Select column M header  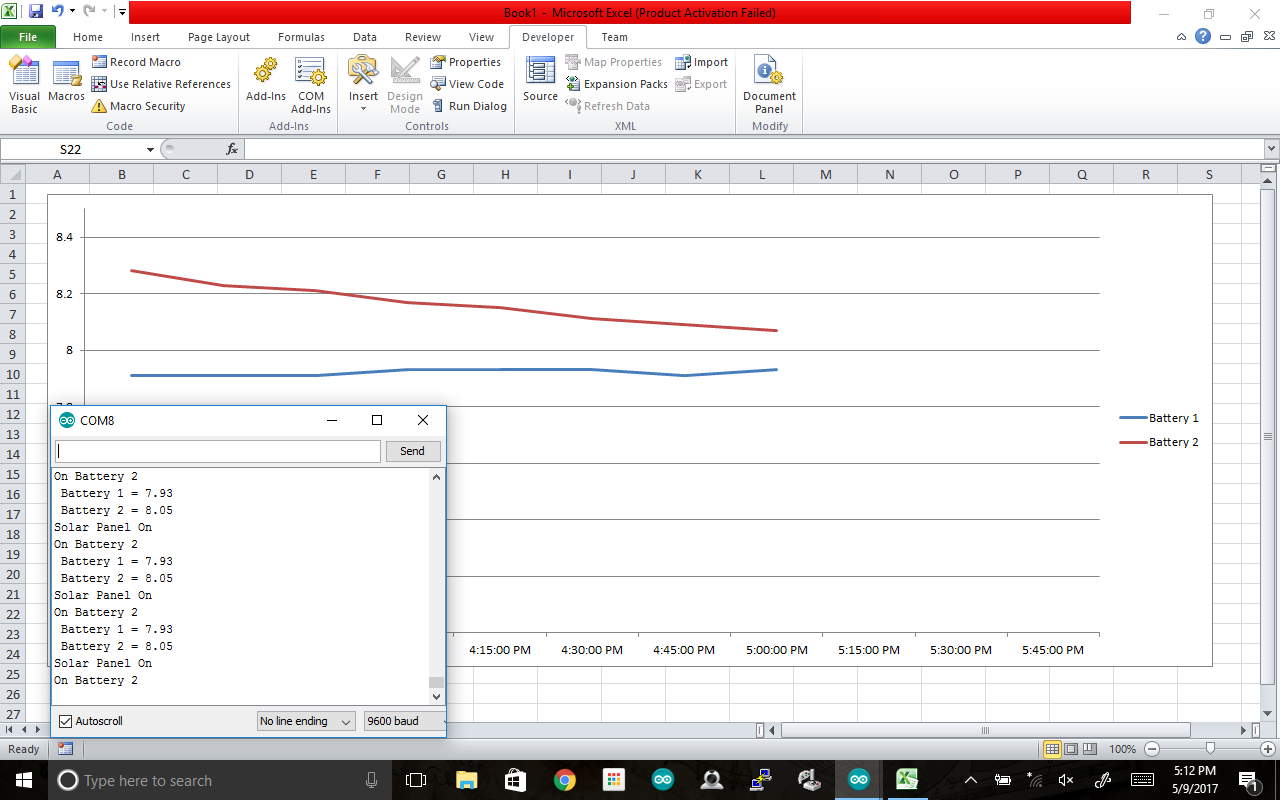click(826, 174)
